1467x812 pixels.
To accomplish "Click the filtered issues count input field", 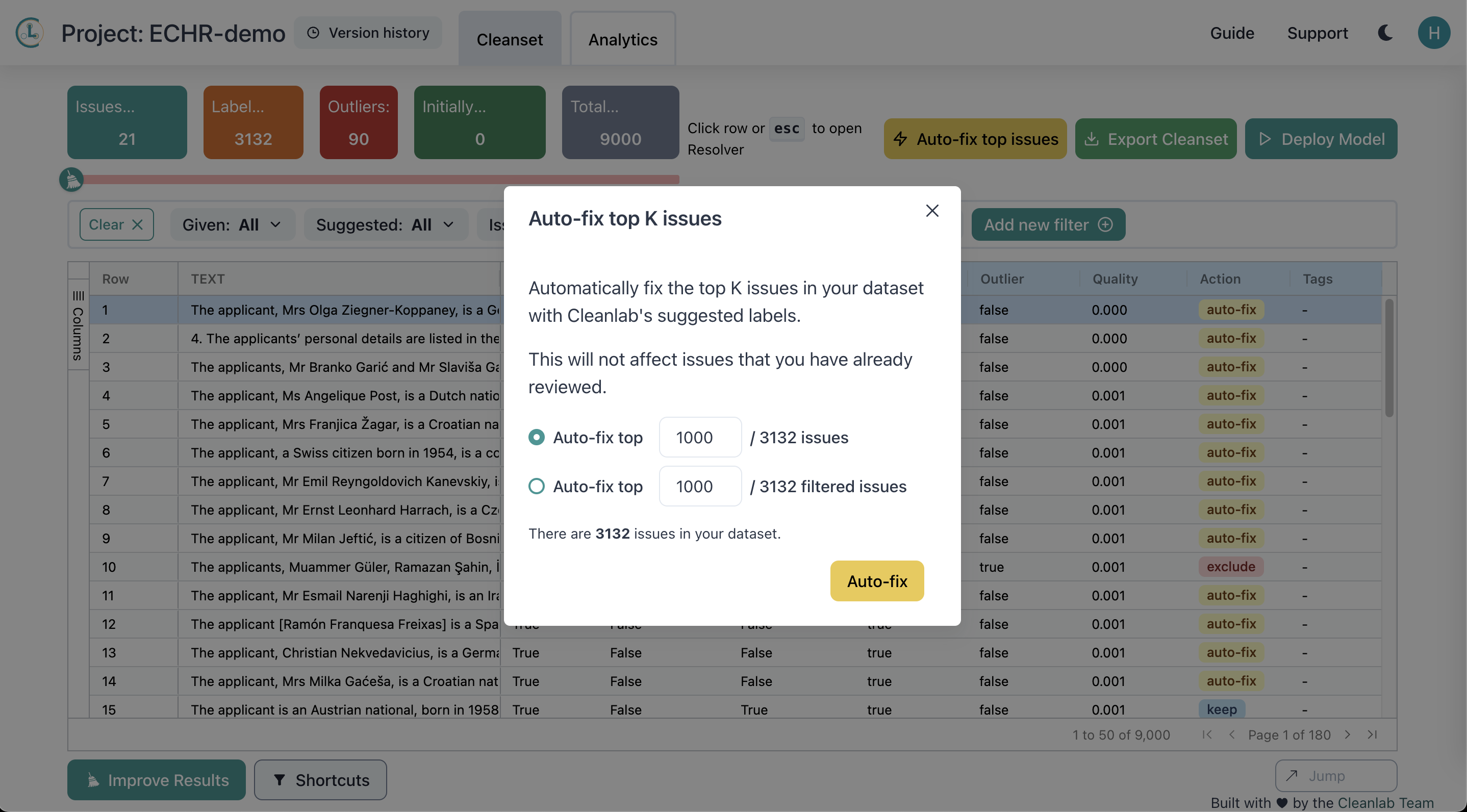I will point(700,486).
